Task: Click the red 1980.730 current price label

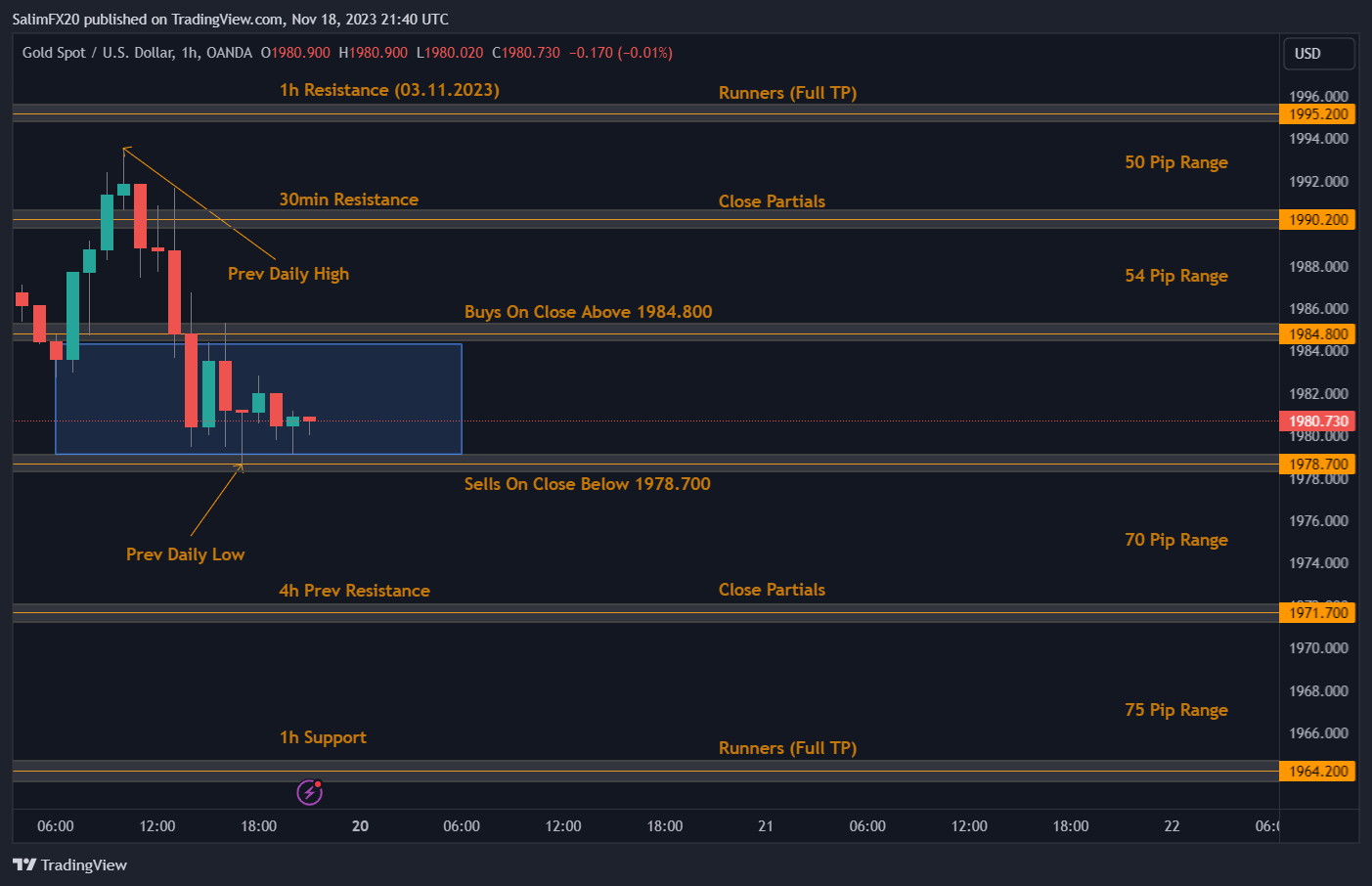Action: coord(1317,421)
